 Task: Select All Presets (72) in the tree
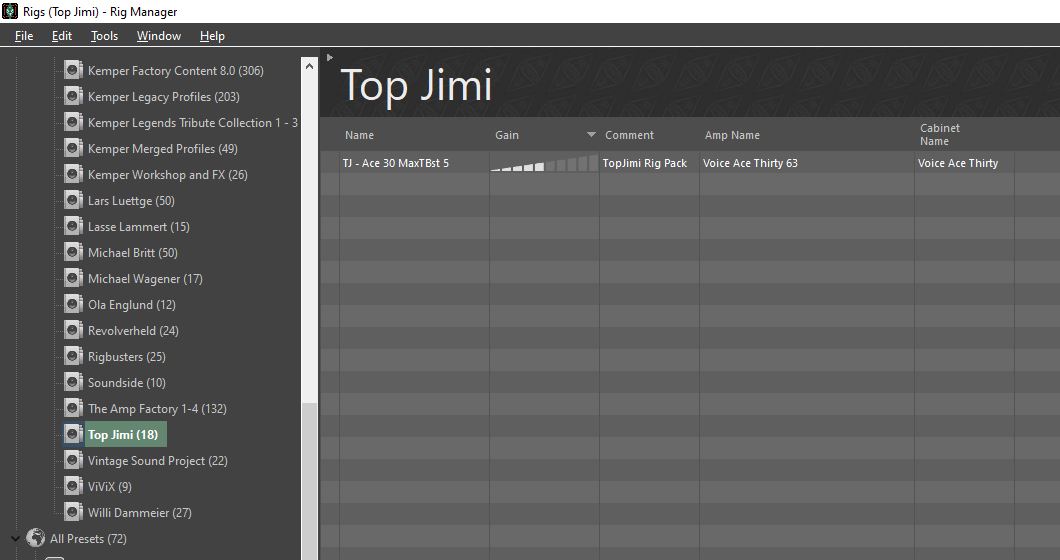click(x=89, y=539)
